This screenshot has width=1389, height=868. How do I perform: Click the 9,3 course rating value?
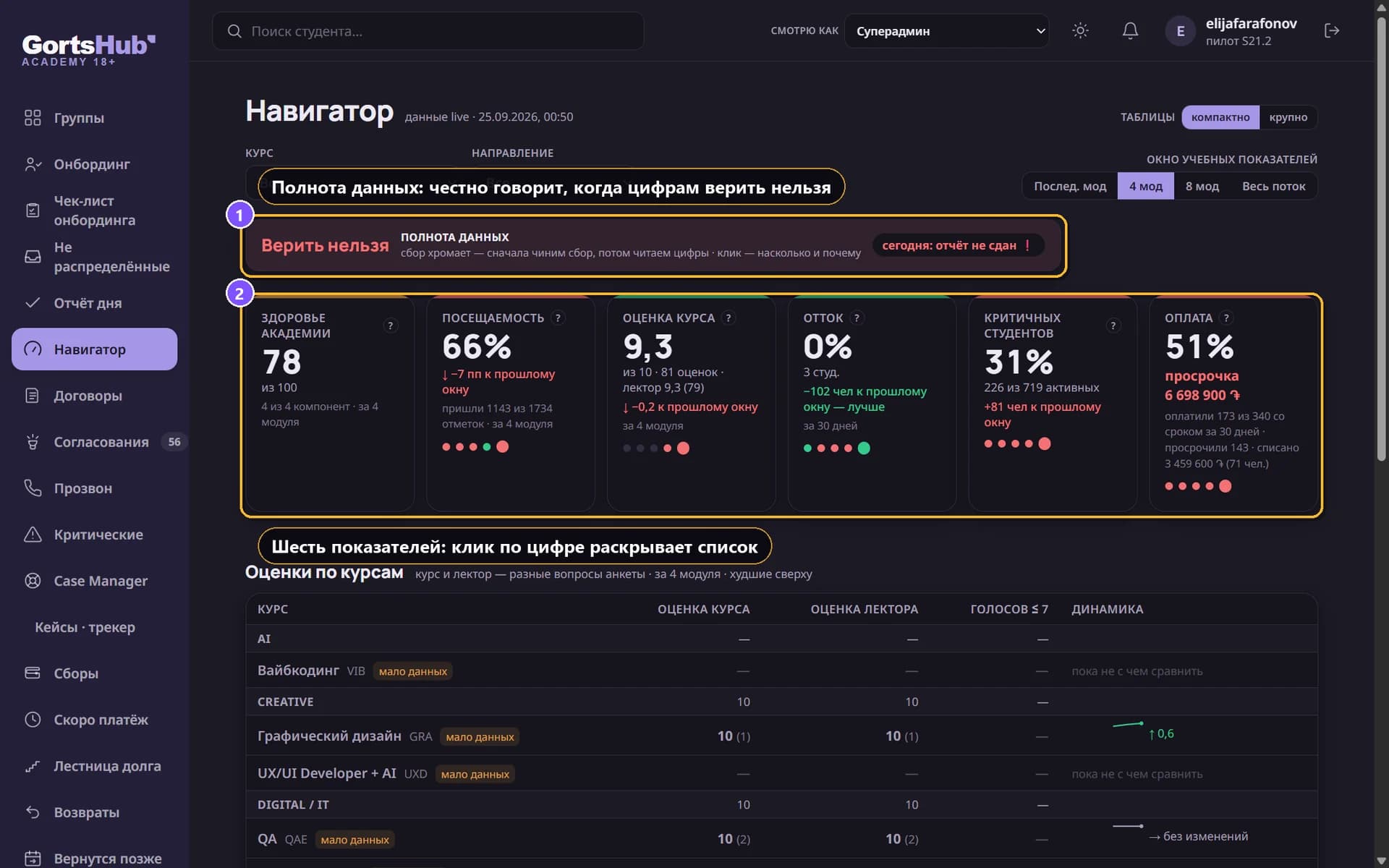point(647,346)
